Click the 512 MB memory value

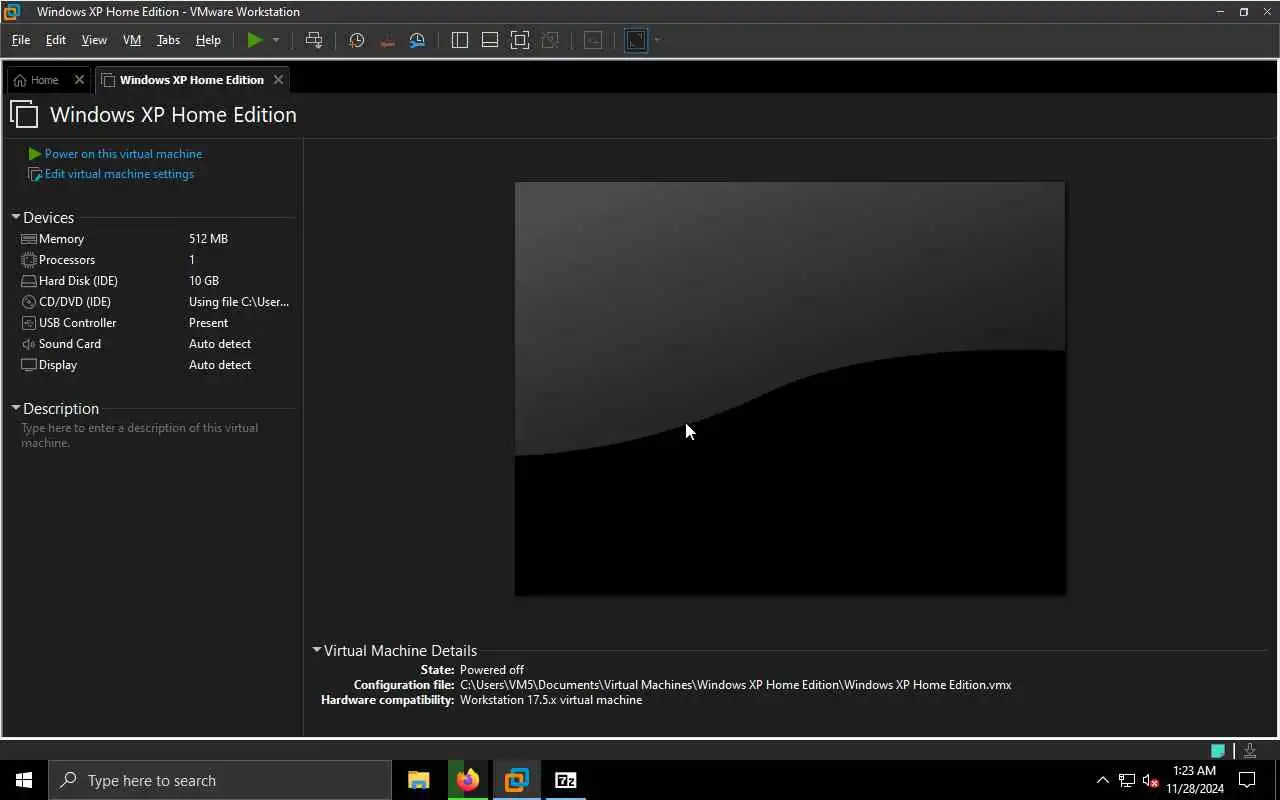tap(208, 239)
